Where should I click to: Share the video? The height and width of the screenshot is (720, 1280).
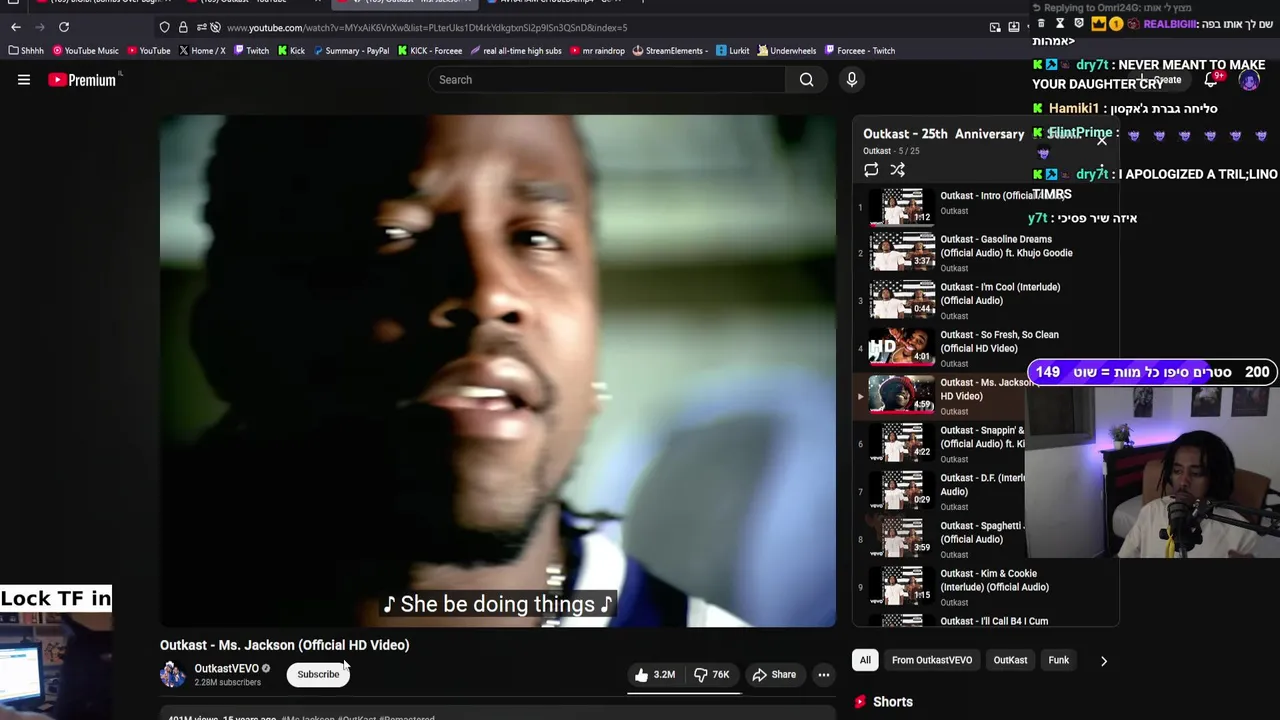774,675
